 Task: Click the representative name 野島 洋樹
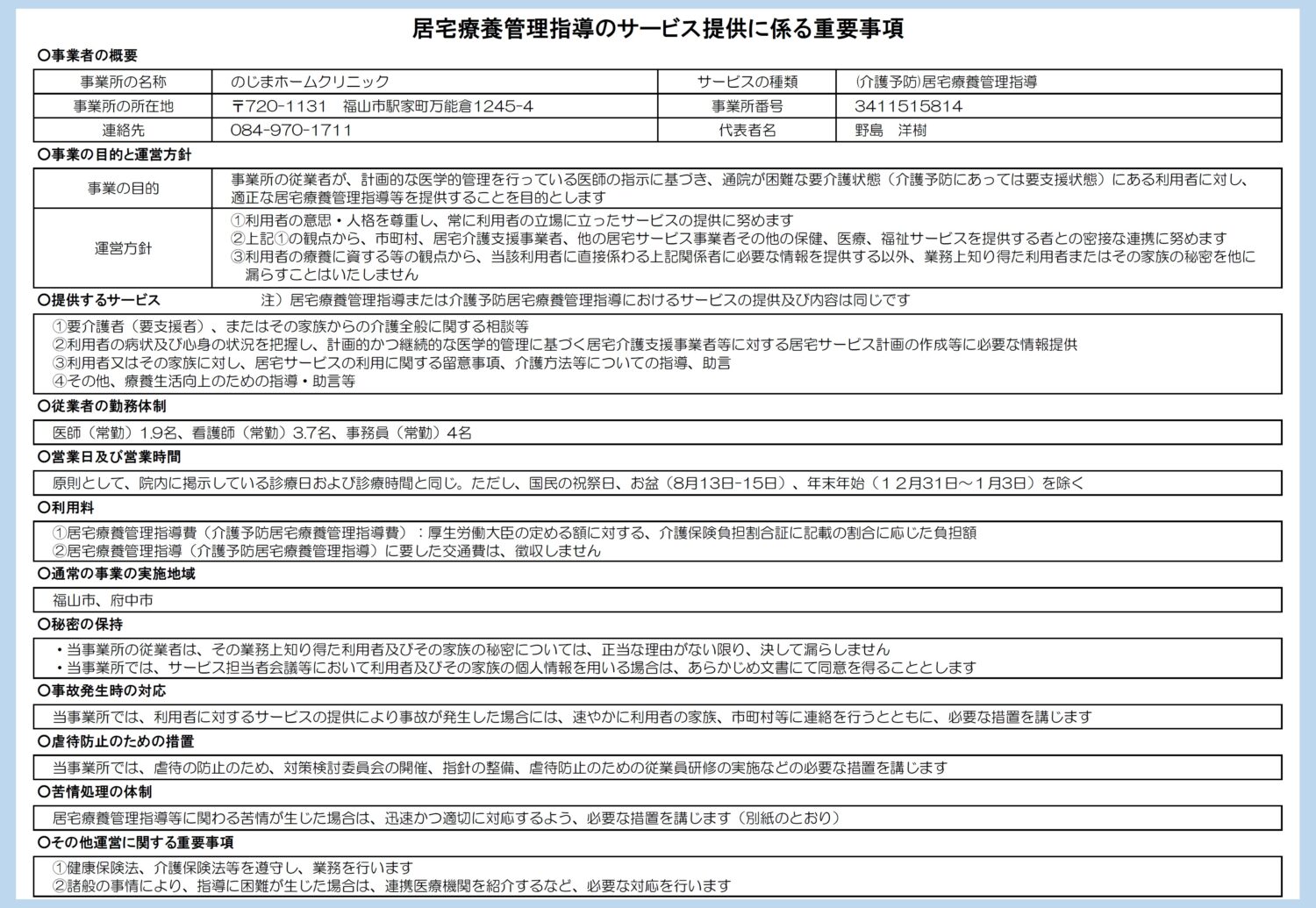(890, 130)
